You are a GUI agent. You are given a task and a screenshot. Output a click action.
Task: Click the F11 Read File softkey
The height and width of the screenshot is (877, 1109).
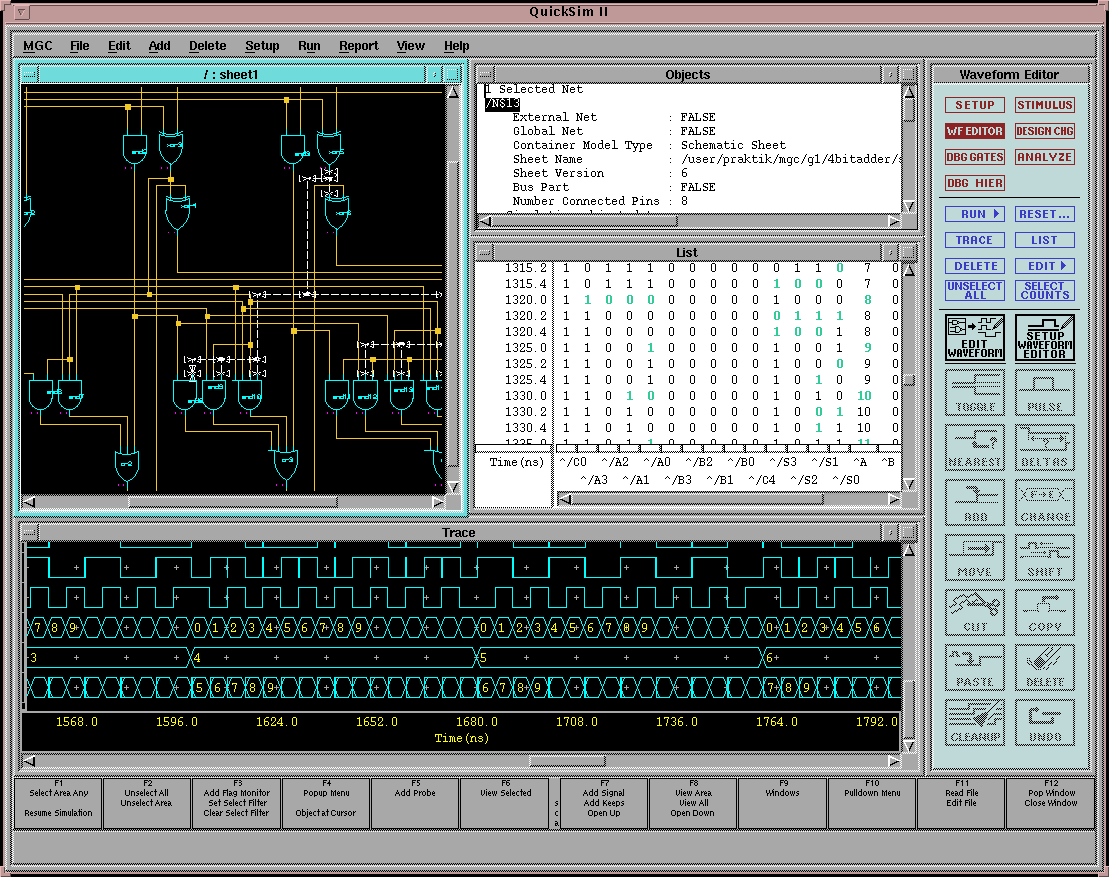coord(962,803)
